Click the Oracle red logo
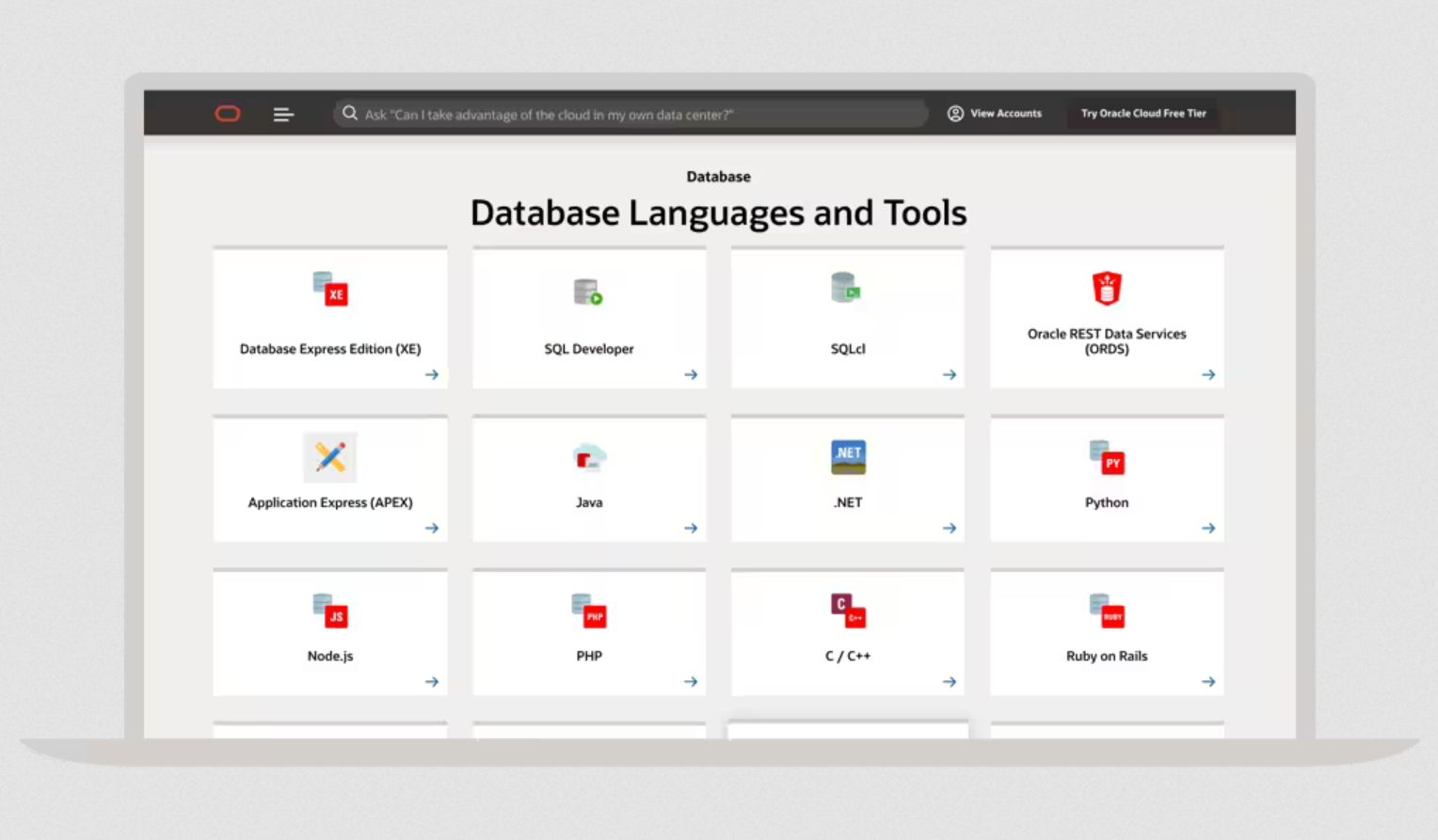 click(228, 114)
